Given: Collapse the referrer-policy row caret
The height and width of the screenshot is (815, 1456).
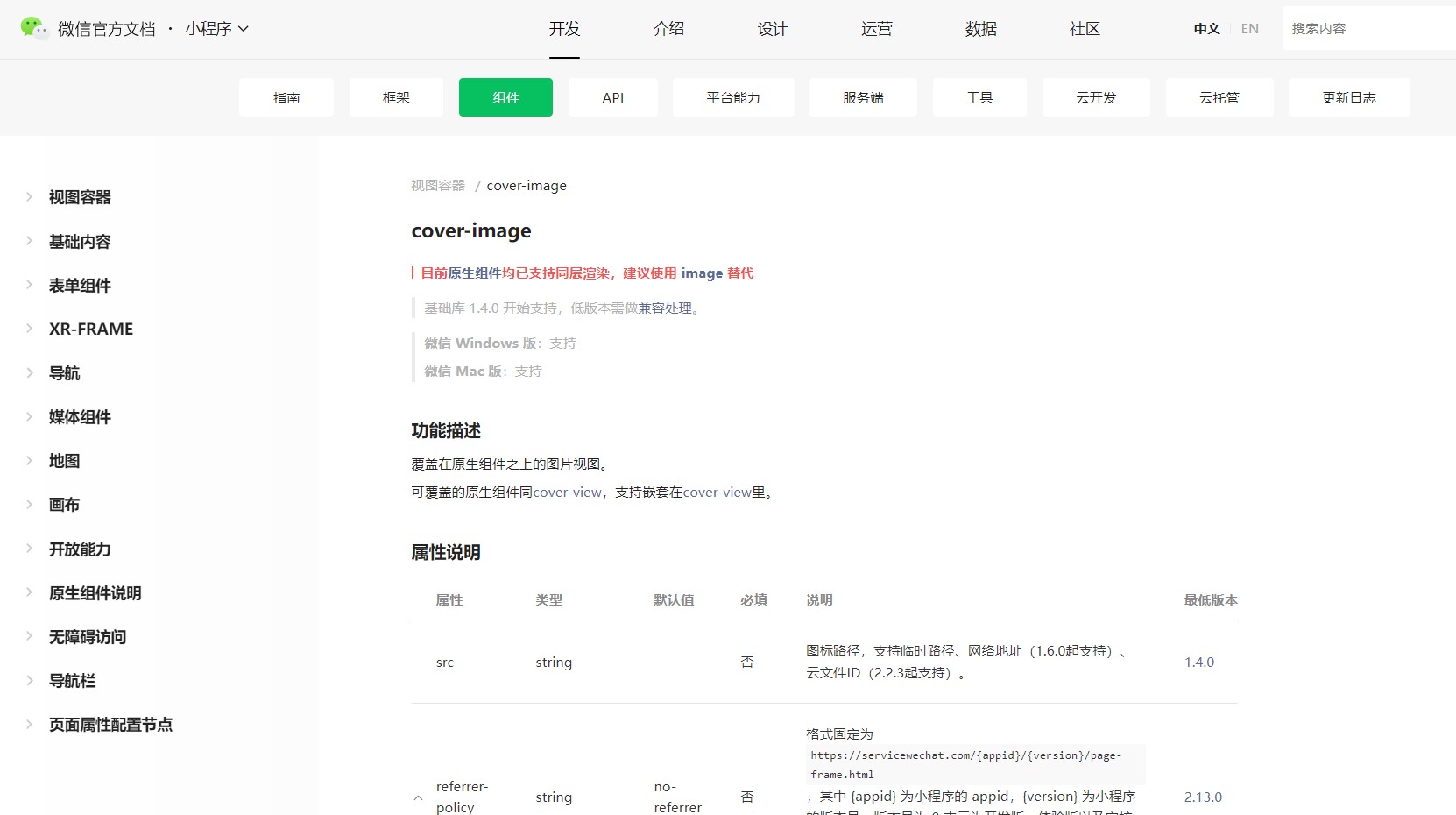Looking at the screenshot, I should tap(419, 797).
